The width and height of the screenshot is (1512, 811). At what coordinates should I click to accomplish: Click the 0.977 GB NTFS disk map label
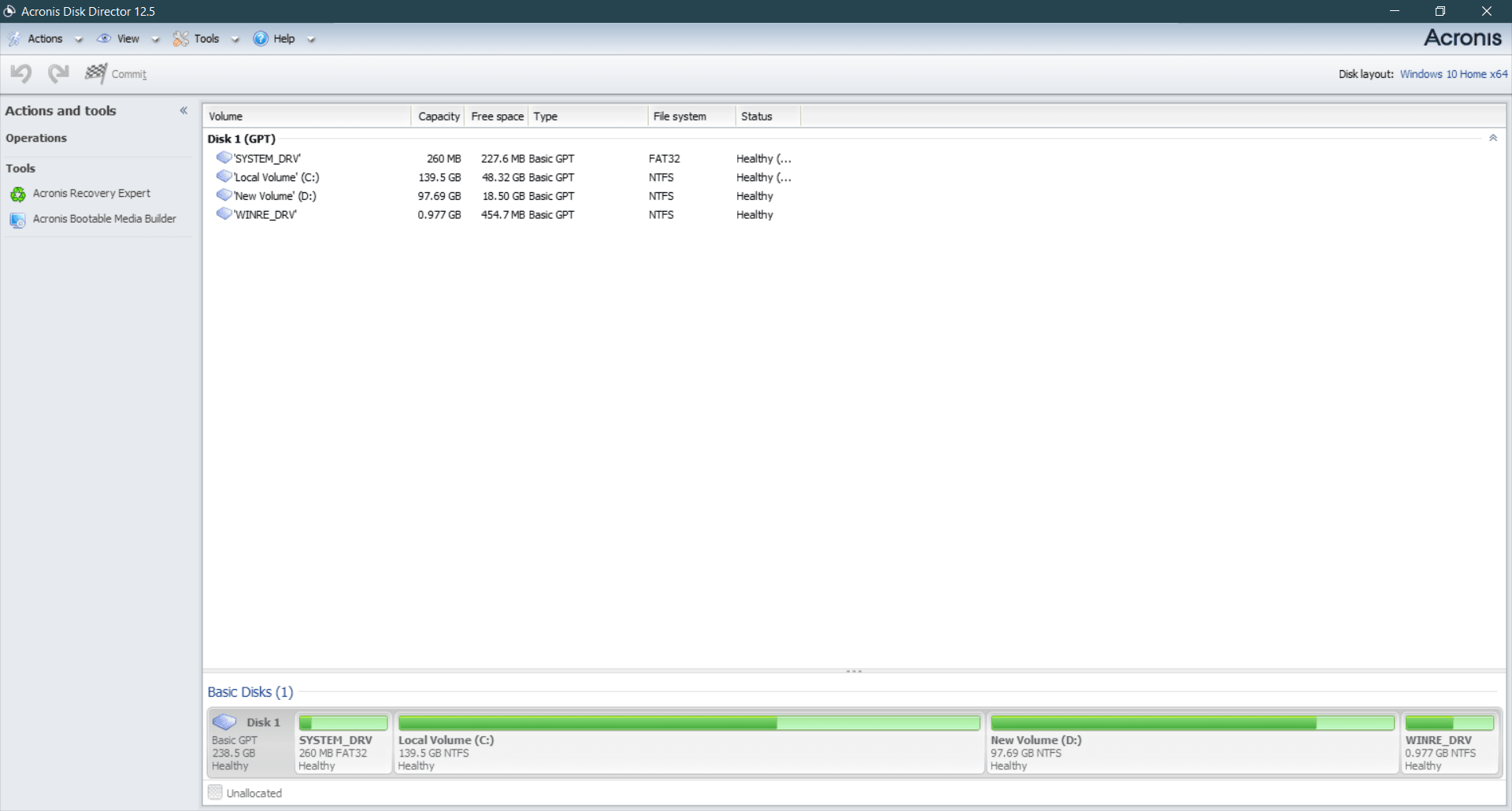click(x=1440, y=753)
